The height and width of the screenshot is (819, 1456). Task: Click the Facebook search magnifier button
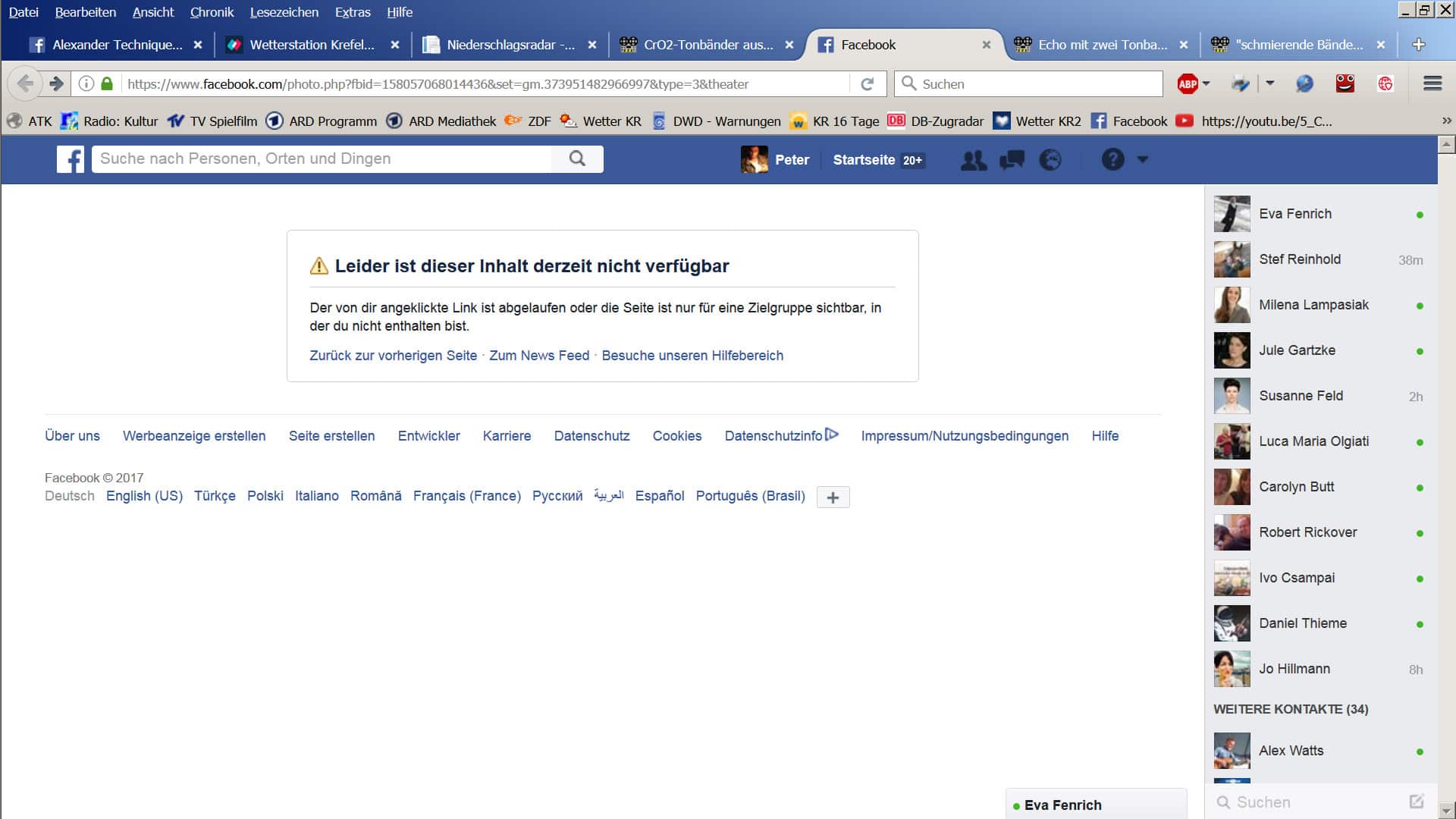(x=577, y=158)
